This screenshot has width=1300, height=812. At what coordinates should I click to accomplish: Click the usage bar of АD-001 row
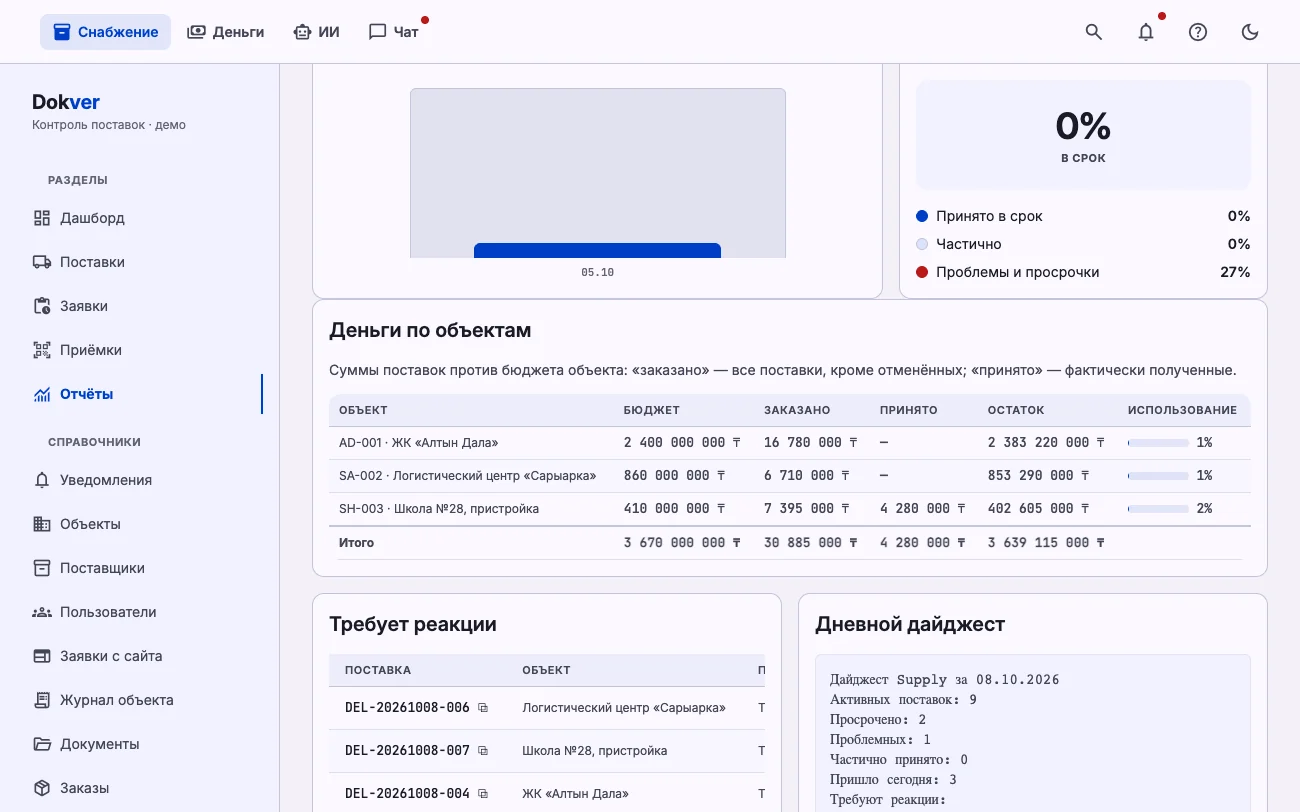click(1158, 442)
